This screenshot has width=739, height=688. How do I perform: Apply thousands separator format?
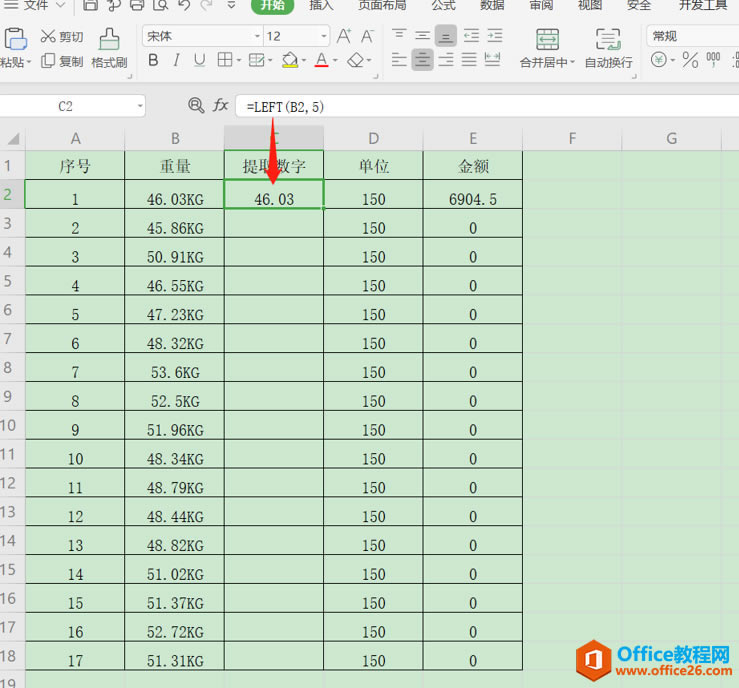[713, 60]
